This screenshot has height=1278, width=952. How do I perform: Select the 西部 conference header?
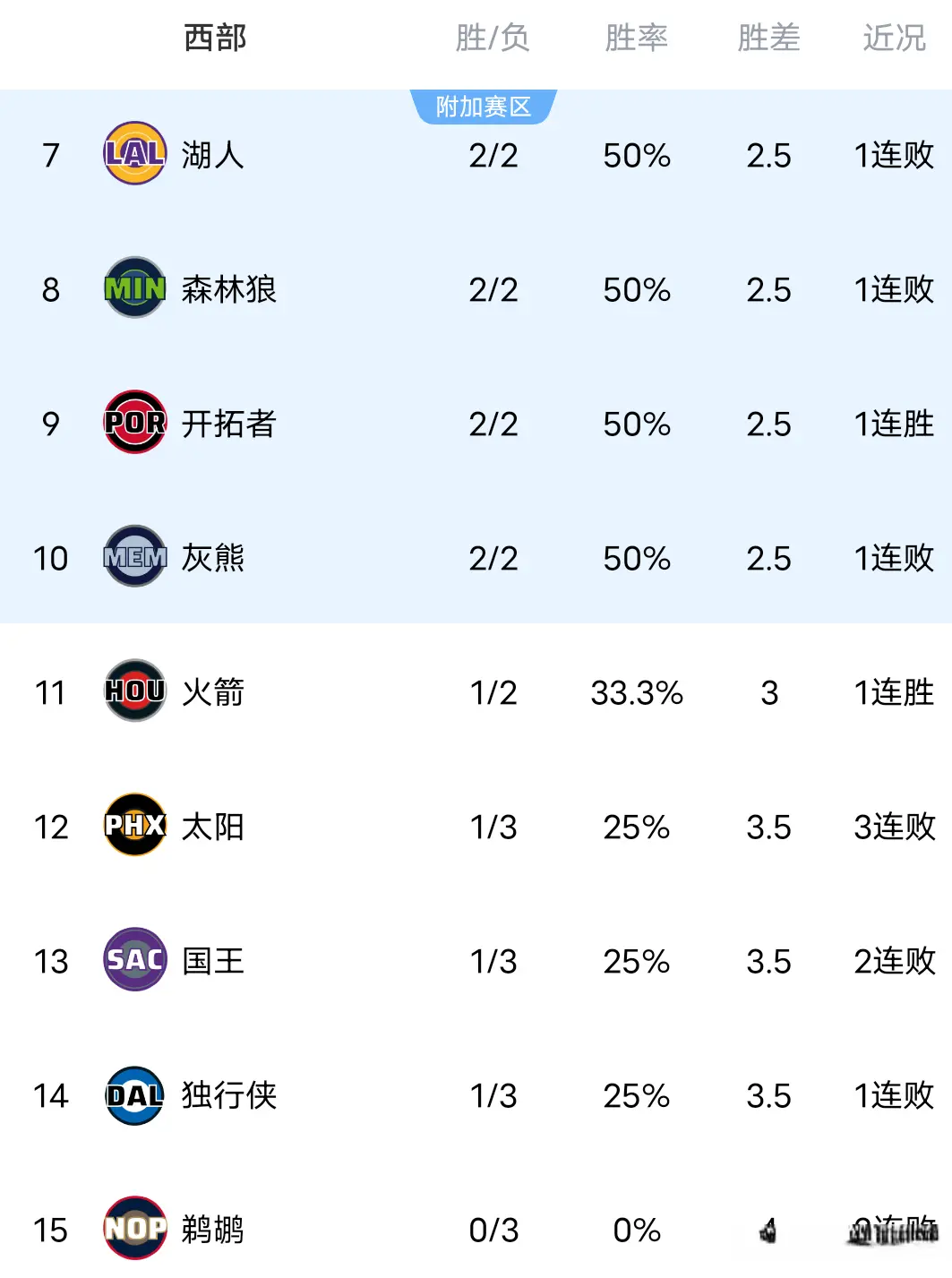click(215, 38)
